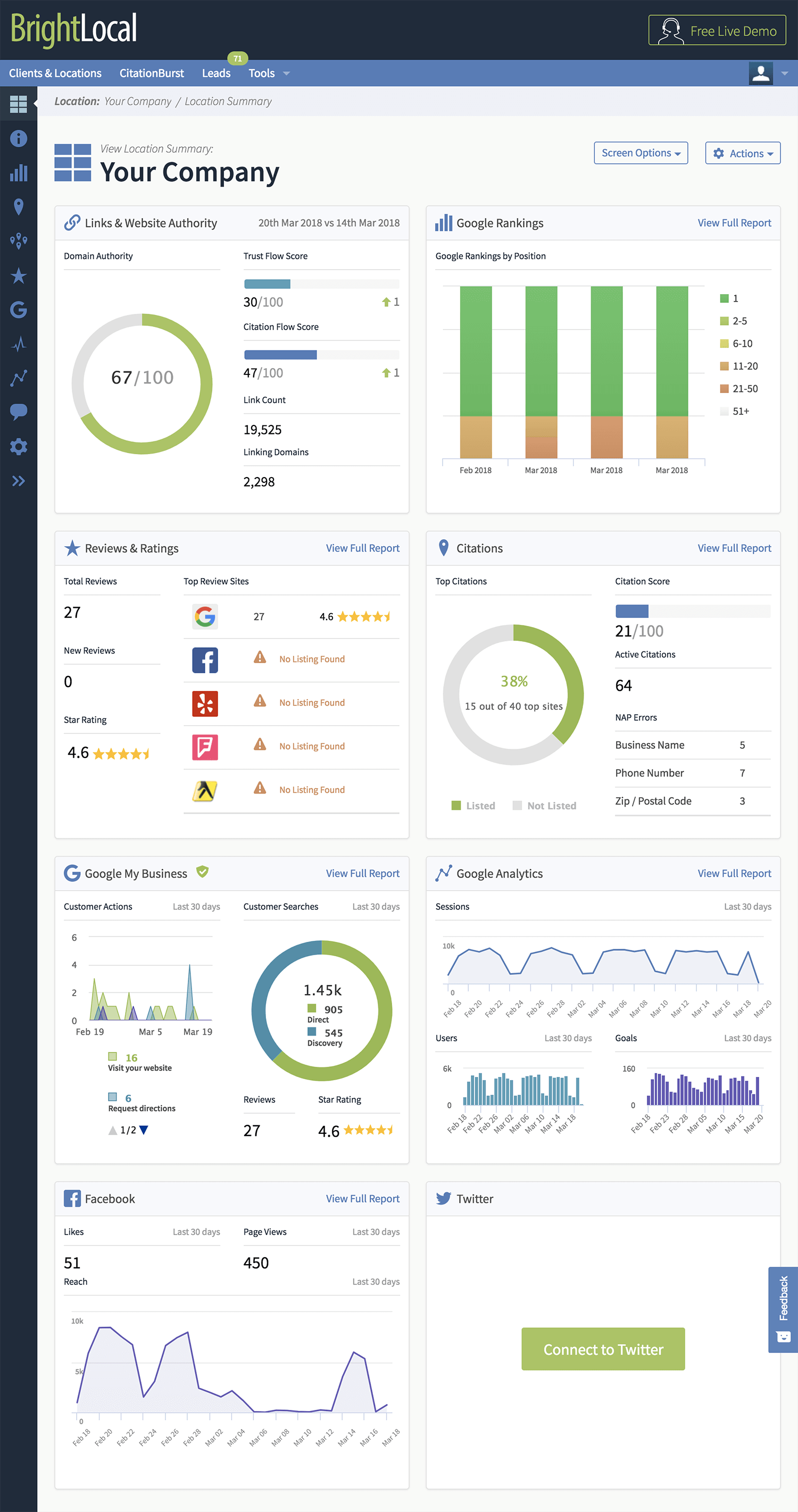
Task: Go to next legend page with down arrow
Action: coord(144,1130)
